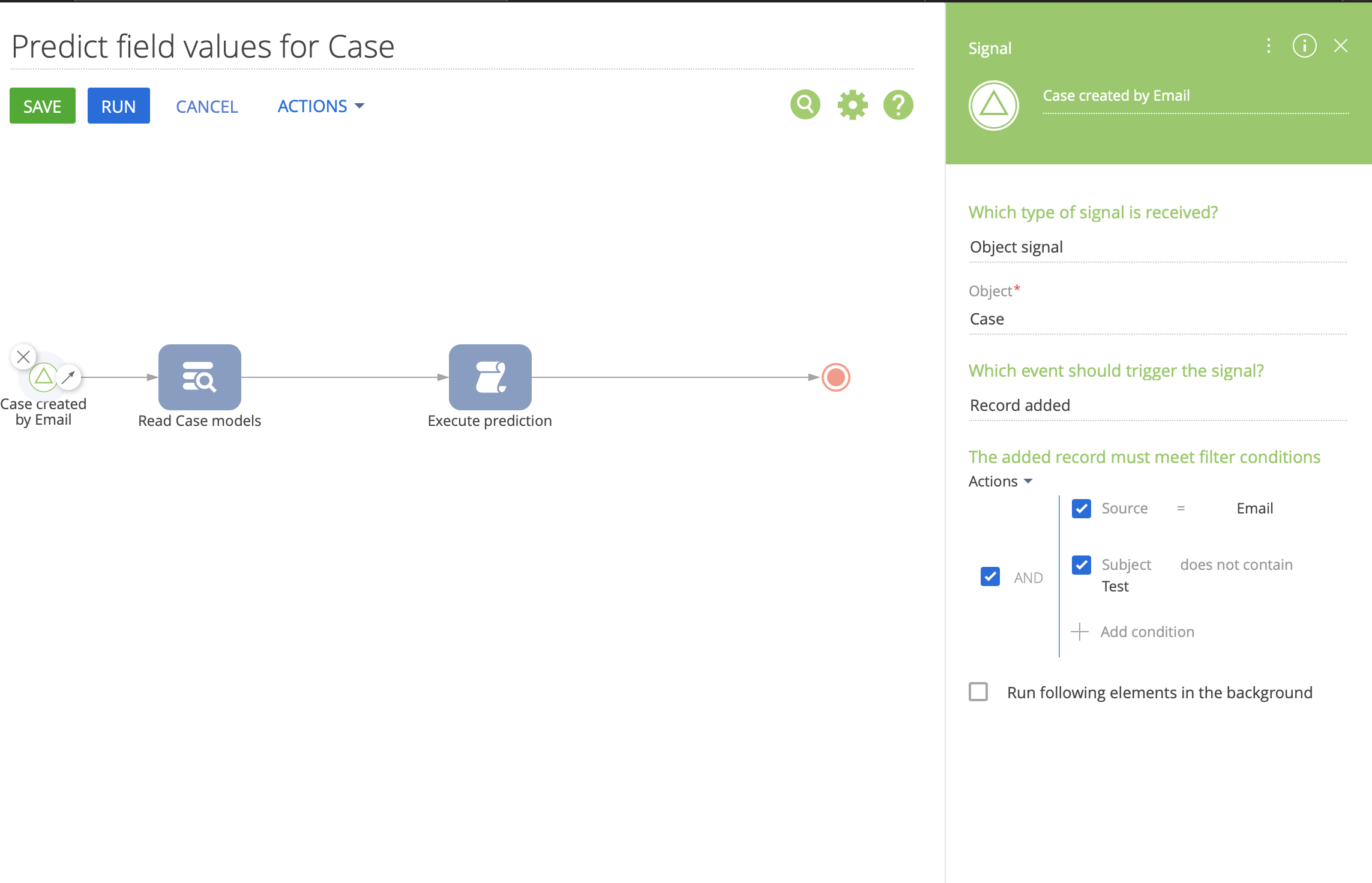Screen dimensions: 1372x883
Task: Select the Case created by Email start signal
Action: coord(44,377)
